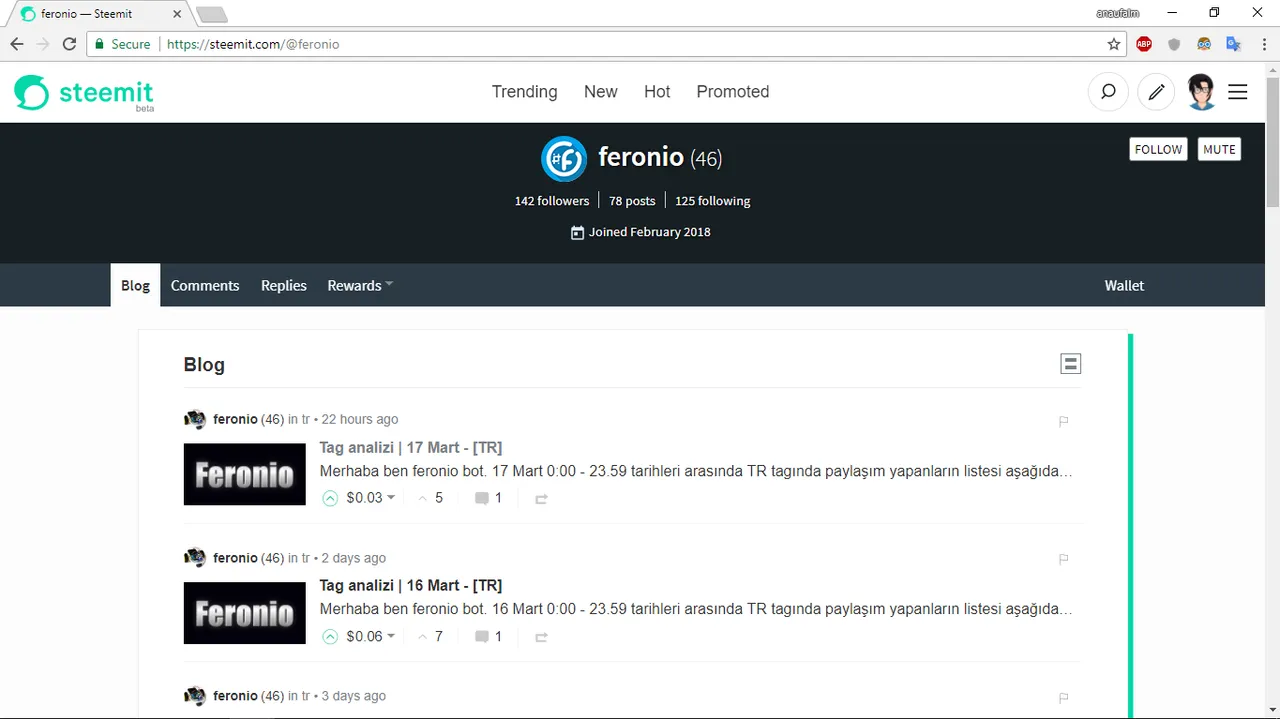Click the '2 days ago' timestamp
The height and width of the screenshot is (719, 1280).
tap(353, 558)
